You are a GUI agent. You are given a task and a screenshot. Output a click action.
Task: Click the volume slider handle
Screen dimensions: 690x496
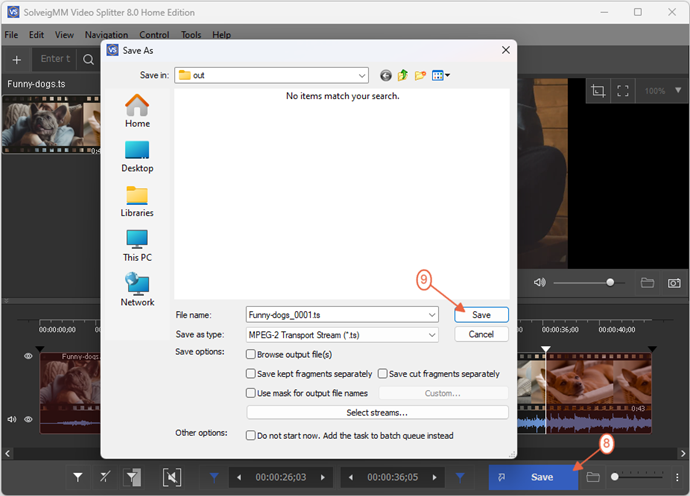tap(610, 283)
